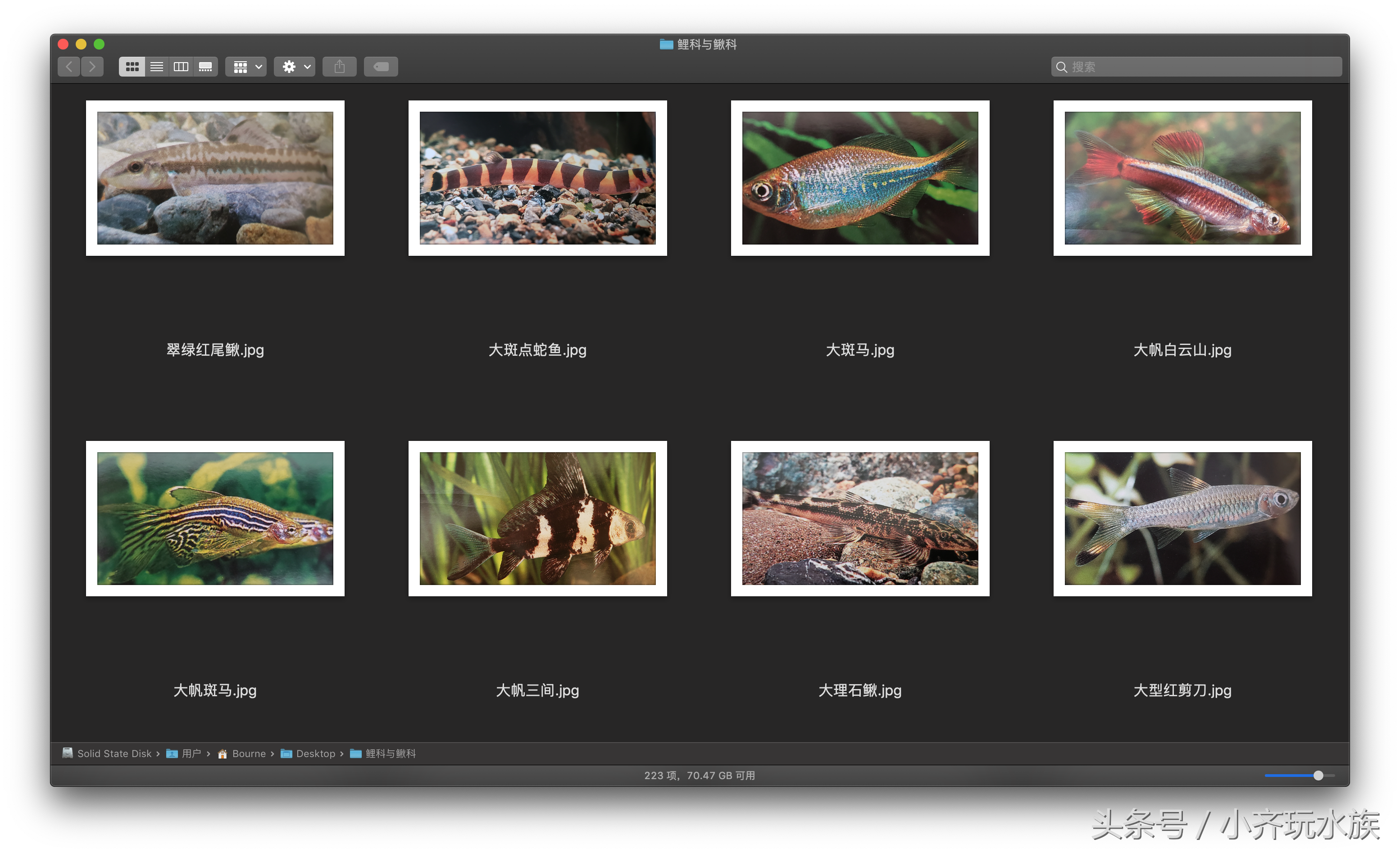Click Bourne home folder in path bar
This screenshot has height=853, width=1400.
click(241, 753)
